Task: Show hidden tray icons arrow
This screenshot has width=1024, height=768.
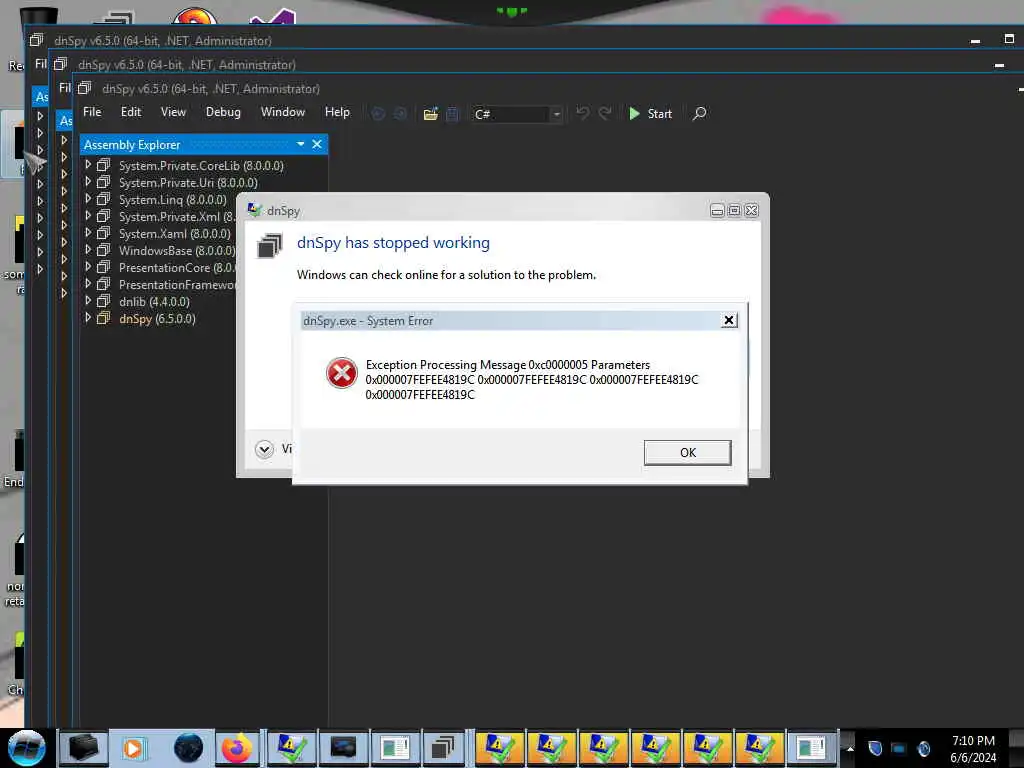Action: pyautogui.click(x=850, y=748)
